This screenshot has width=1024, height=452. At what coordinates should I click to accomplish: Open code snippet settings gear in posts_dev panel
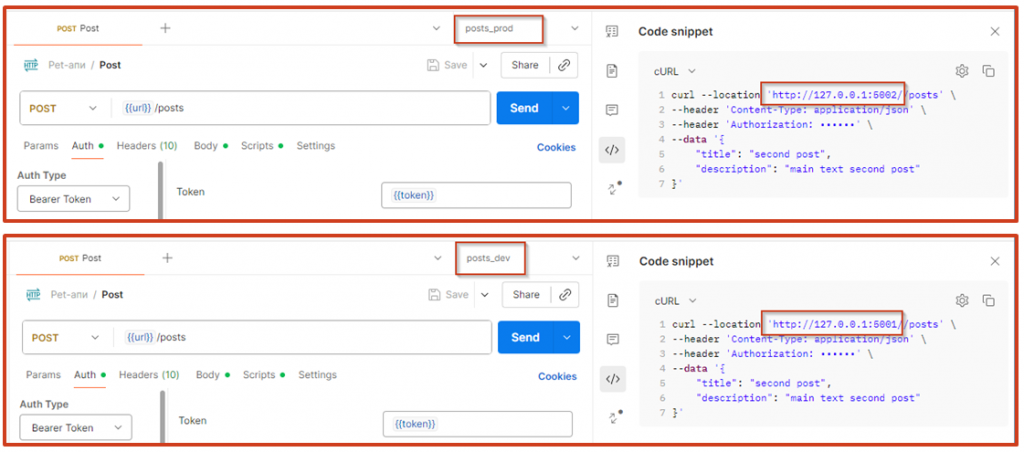[962, 300]
